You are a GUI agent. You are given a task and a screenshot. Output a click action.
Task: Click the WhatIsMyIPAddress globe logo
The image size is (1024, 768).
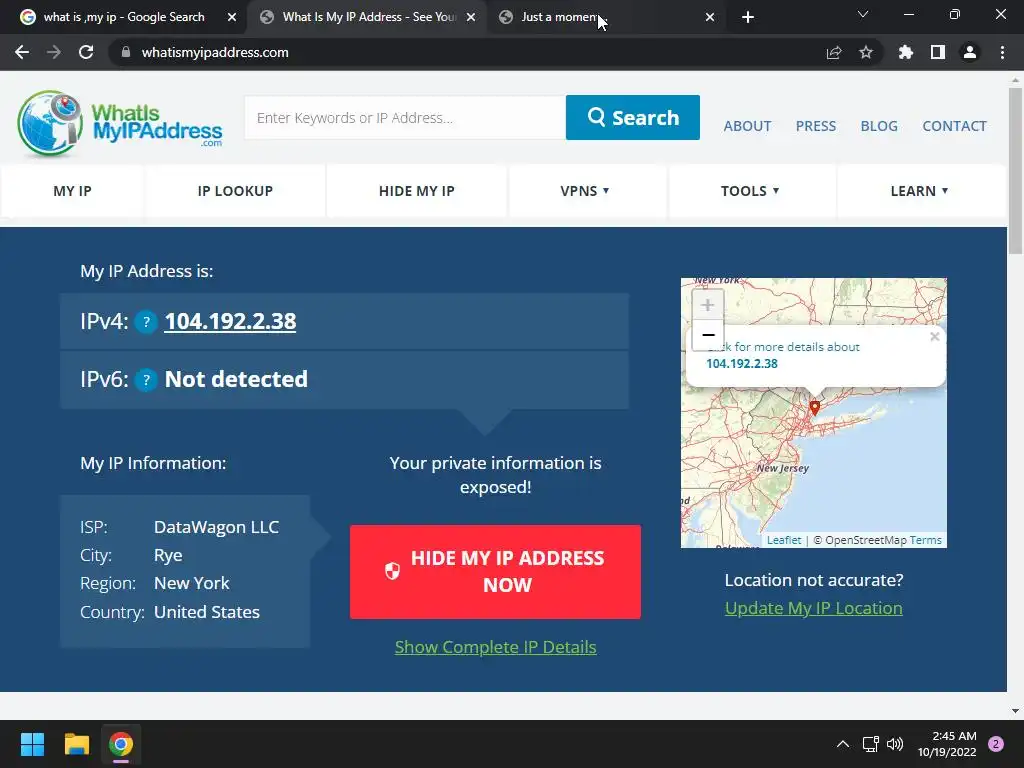click(120, 124)
